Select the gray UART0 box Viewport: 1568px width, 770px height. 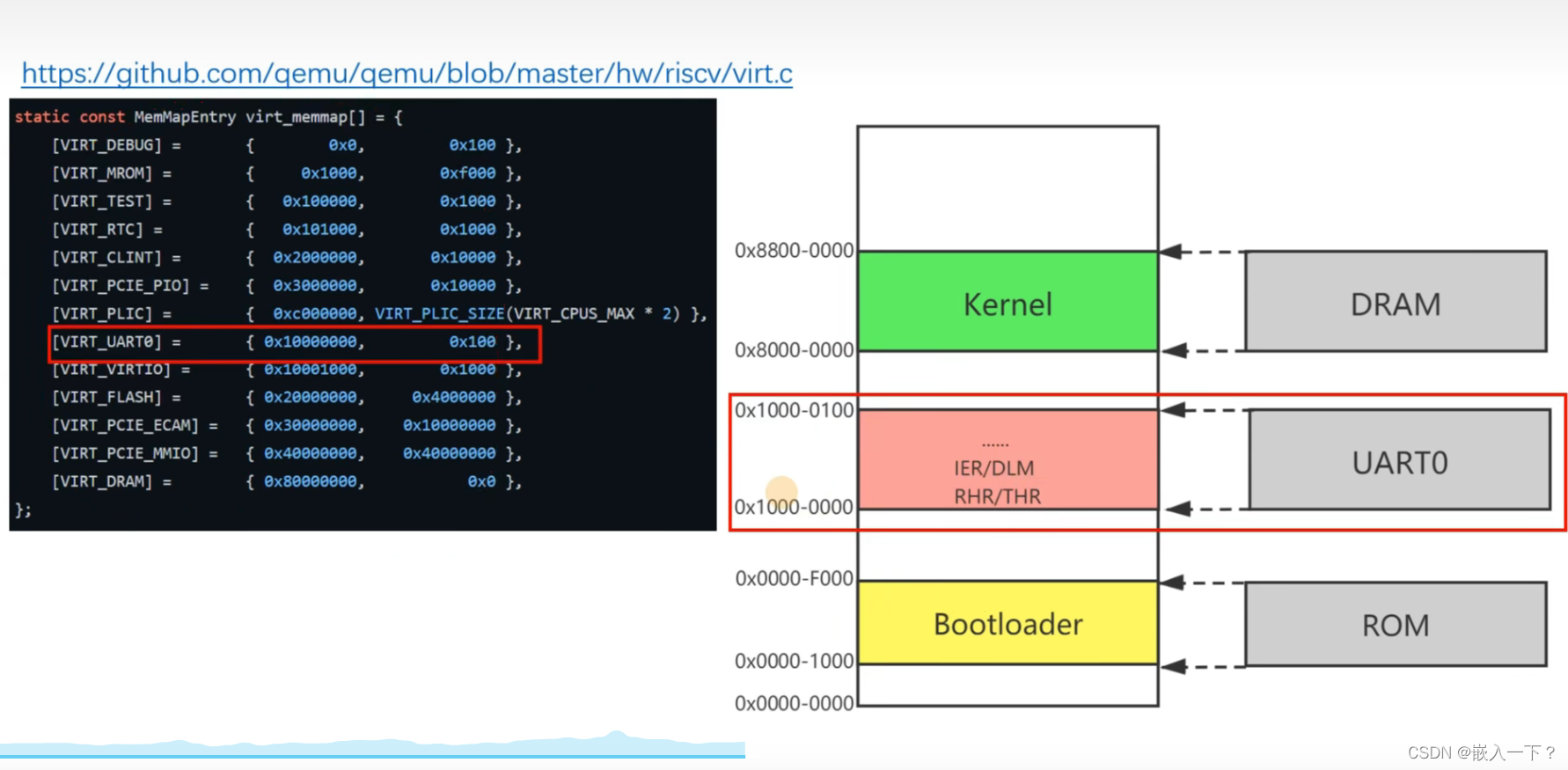1399,459
